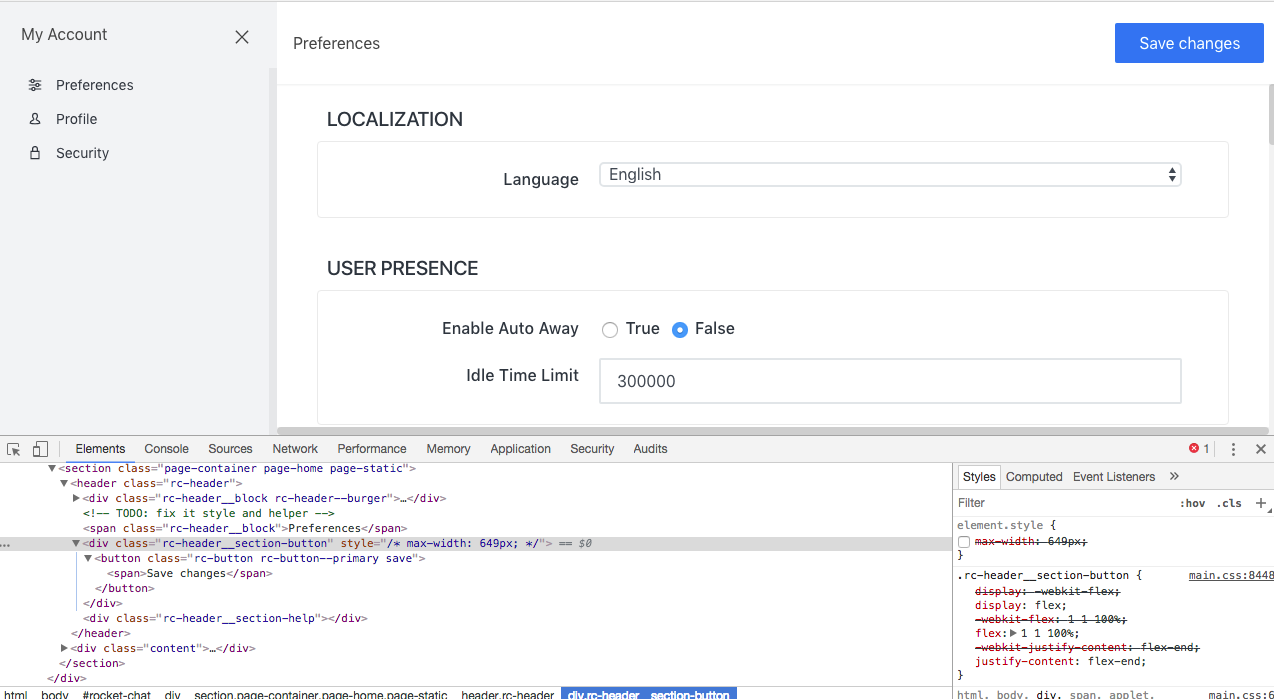This screenshot has width=1274, height=699.
Task: Toggle the device toolbar icon in DevTools
Action: pos(40,449)
